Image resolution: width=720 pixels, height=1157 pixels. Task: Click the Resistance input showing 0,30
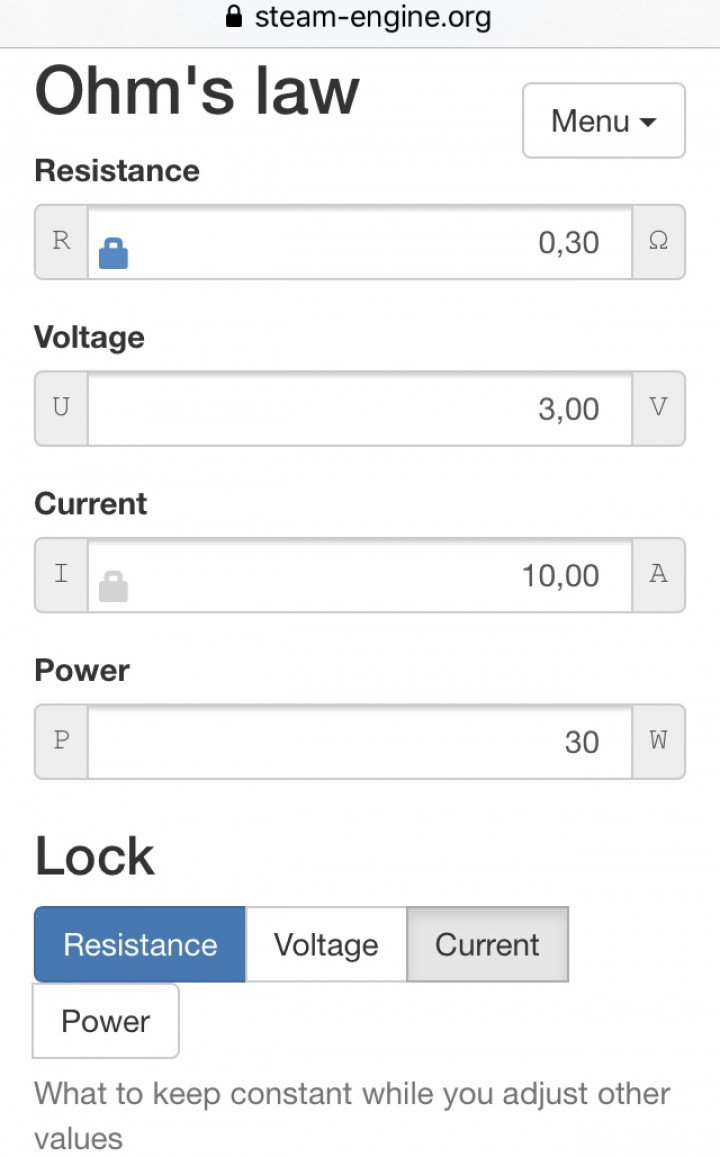point(360,242)
